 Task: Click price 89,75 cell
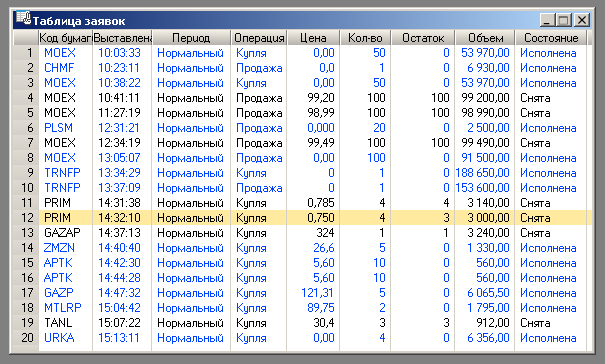pos(321,308)
